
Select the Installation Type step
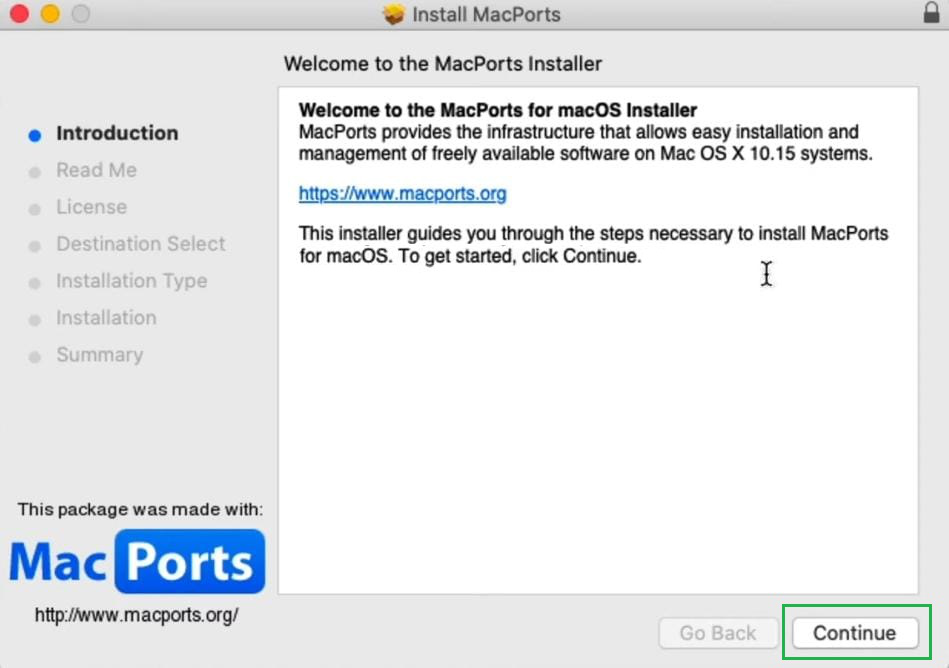coord(131,281)
